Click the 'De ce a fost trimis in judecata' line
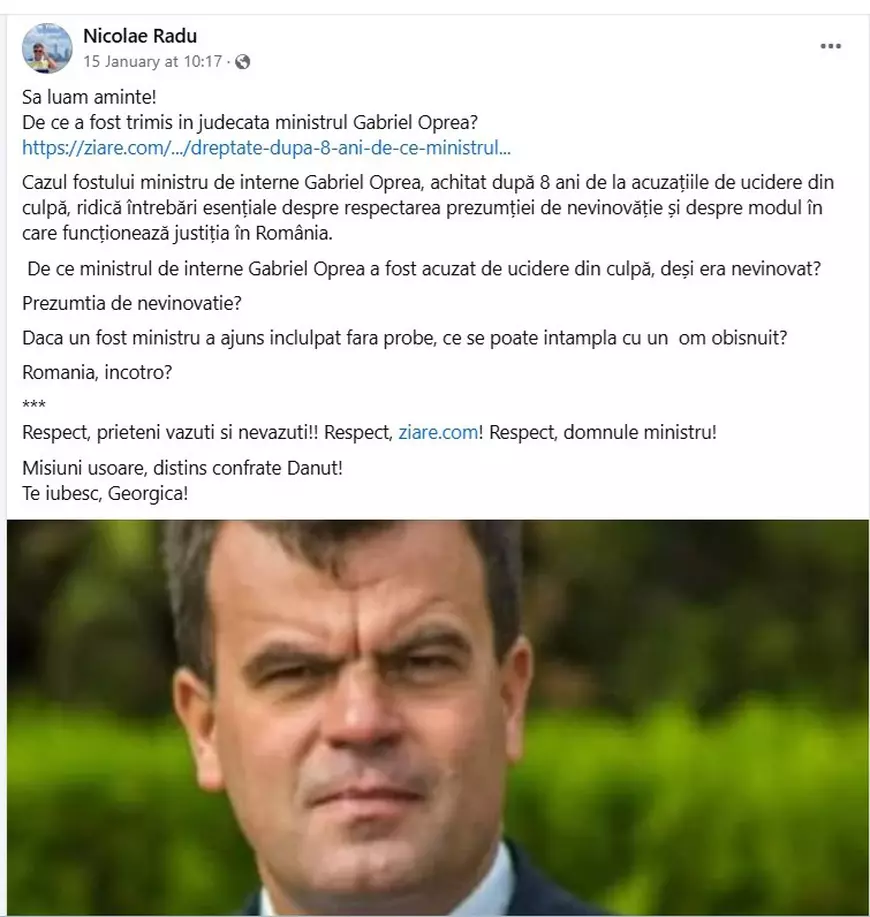870x917 pixels. click(x=250, y=123)
